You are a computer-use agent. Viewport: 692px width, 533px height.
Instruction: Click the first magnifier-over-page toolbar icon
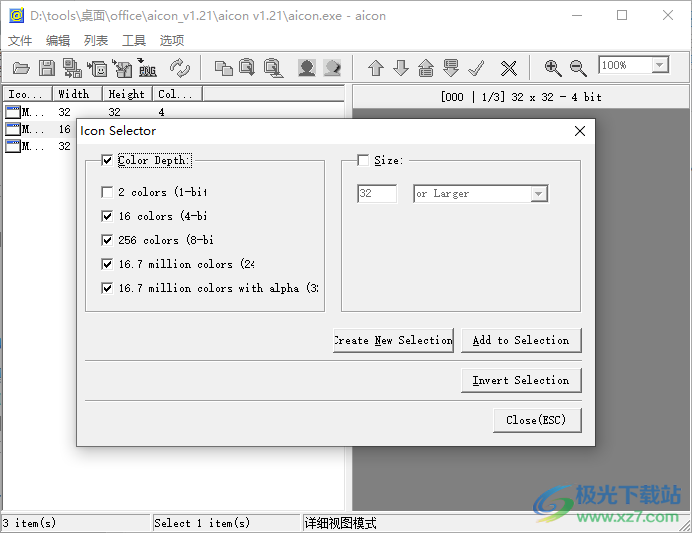point(247,68)
